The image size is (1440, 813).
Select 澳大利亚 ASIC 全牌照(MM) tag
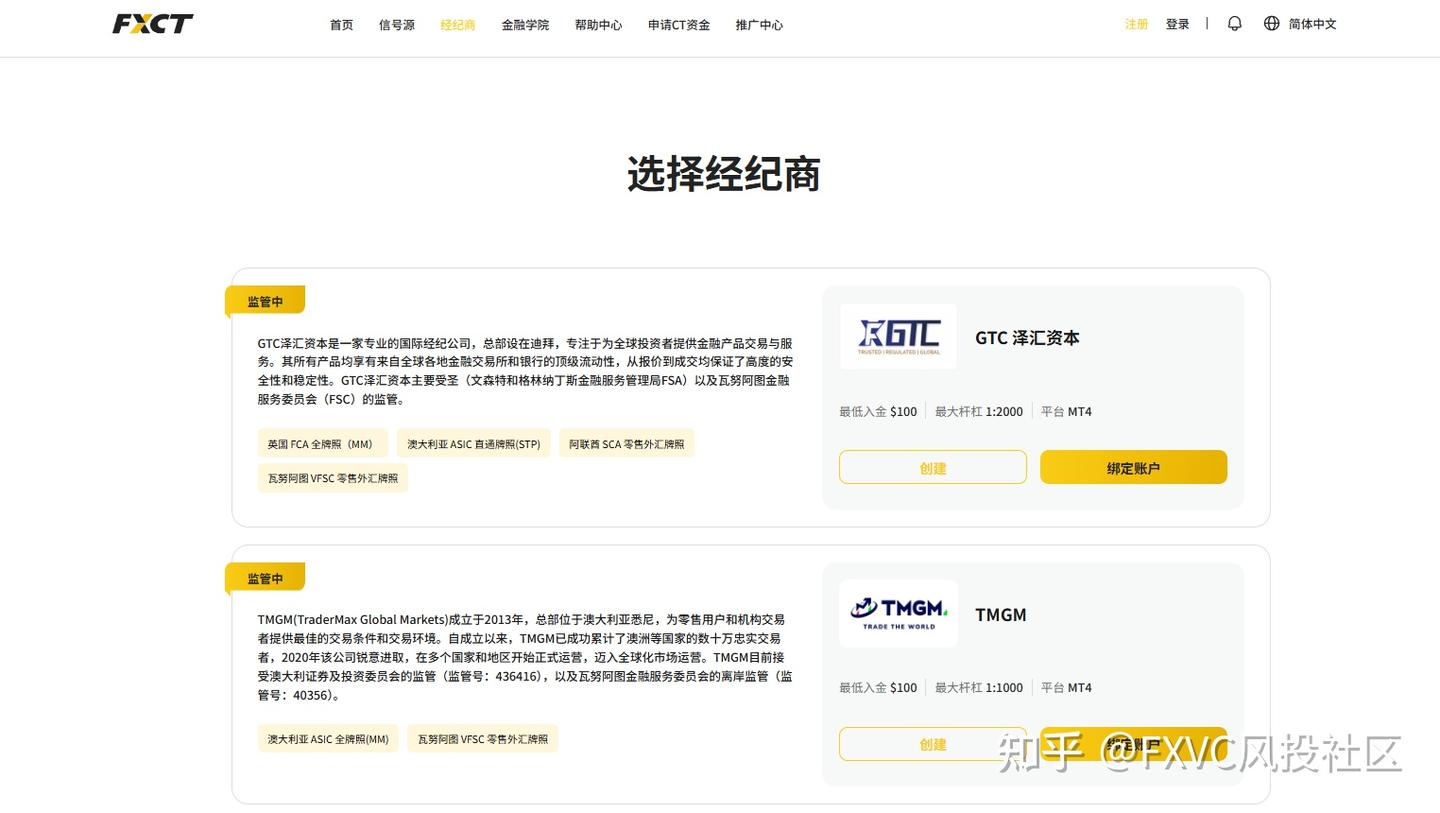328,739
